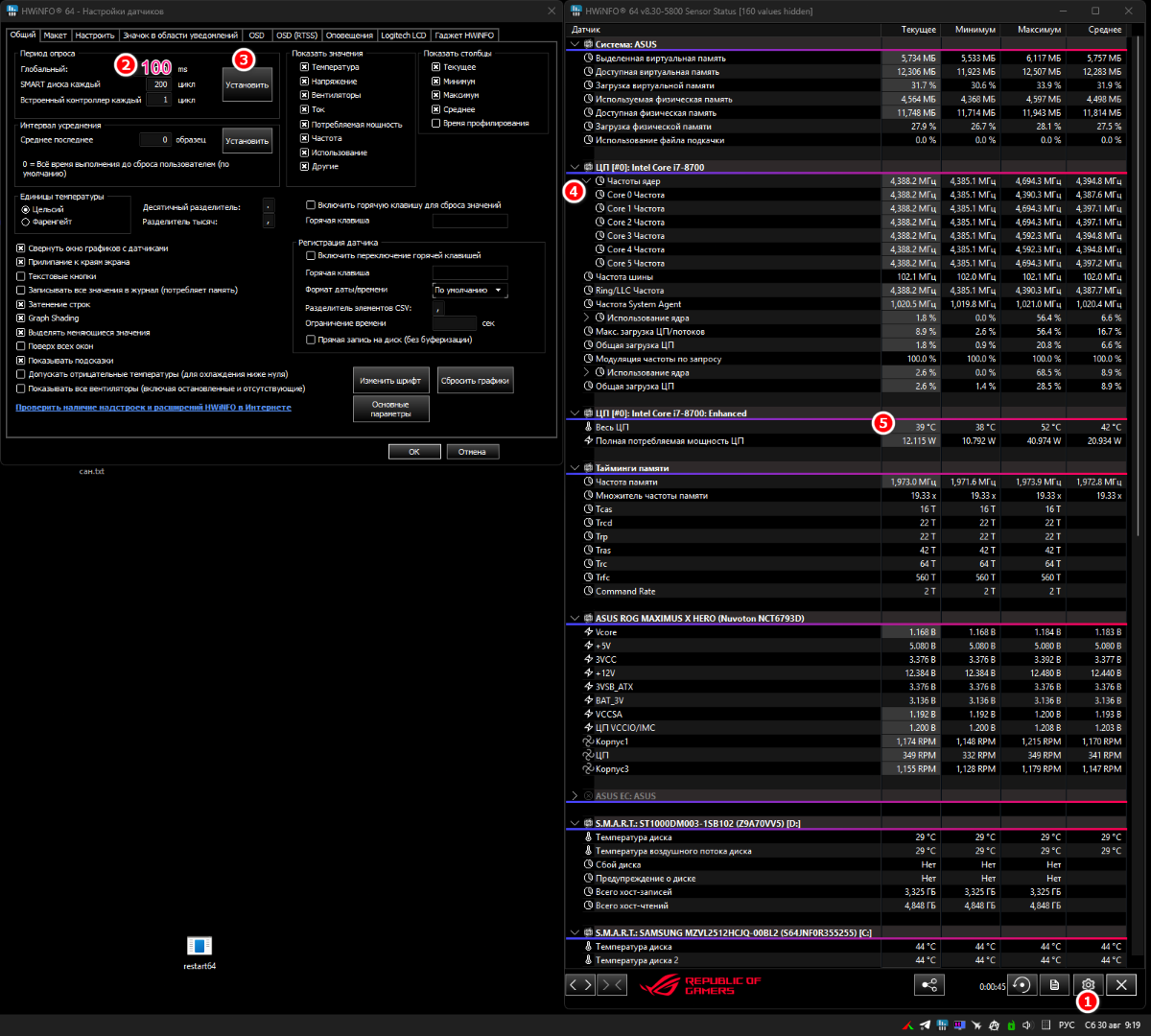Click the collapse columns arrows icon
Image resolution: width=1151 pixels, height=1036 pixels.
pyautogui.click(x=612, y=984)
